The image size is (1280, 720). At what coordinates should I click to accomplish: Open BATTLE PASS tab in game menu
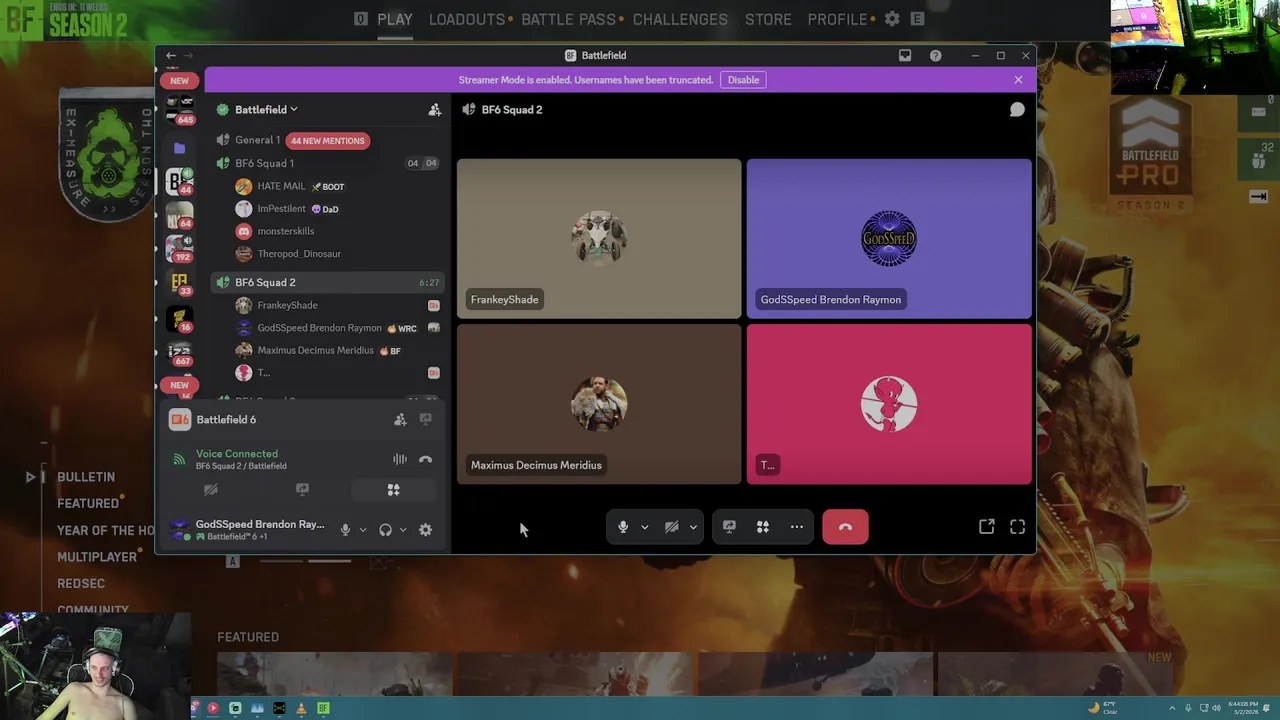click(x=568, y=19)
